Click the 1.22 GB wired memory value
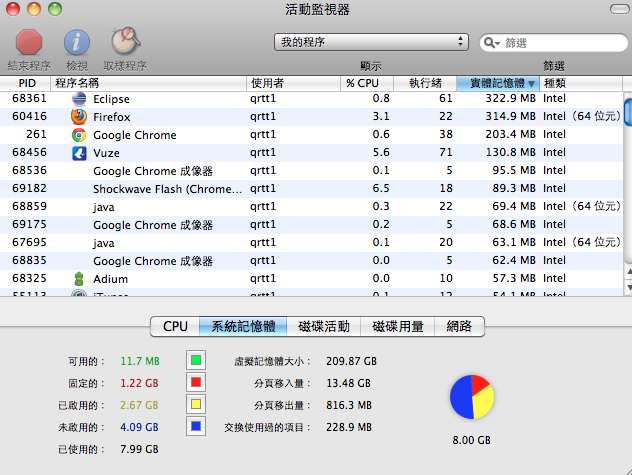The image size is (632, 475). 139,383
